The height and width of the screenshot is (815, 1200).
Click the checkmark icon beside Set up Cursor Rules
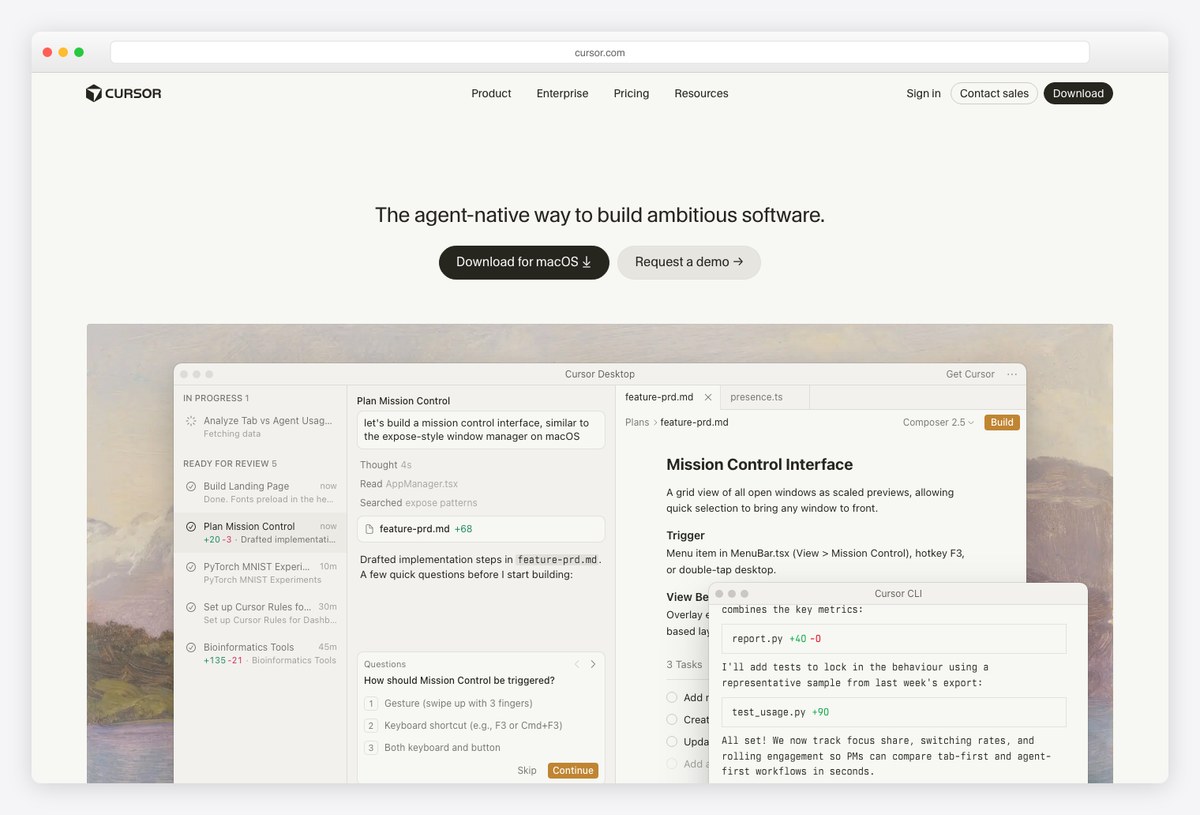pyautogui.click(x=191, y=607)
